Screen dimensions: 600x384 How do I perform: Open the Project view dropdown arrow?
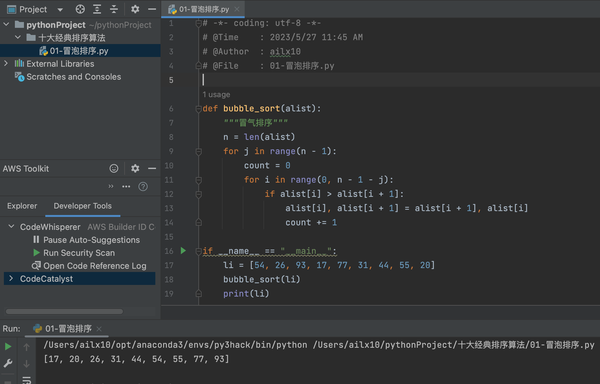60,10
